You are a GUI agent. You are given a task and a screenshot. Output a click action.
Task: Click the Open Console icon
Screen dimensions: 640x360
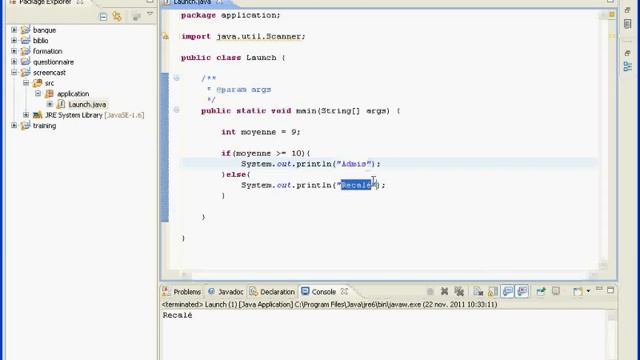pyautogui.click(x=578, y=291)
